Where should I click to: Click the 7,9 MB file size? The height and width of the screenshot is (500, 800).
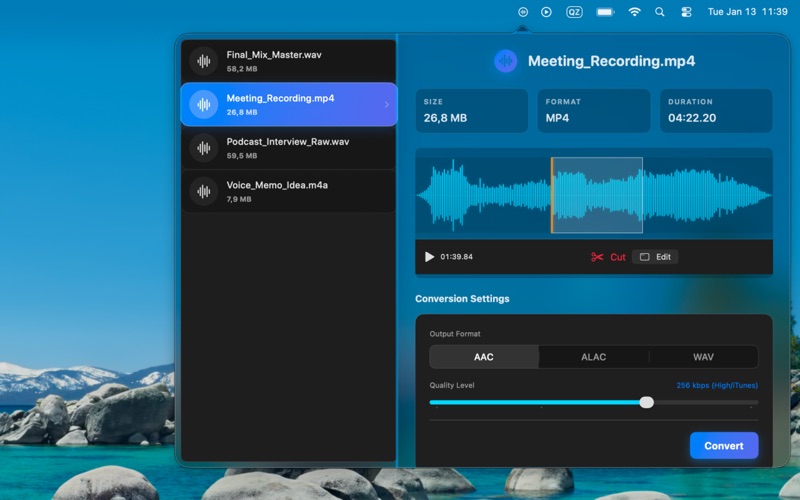pyautogui.click(x=239, y=199)
